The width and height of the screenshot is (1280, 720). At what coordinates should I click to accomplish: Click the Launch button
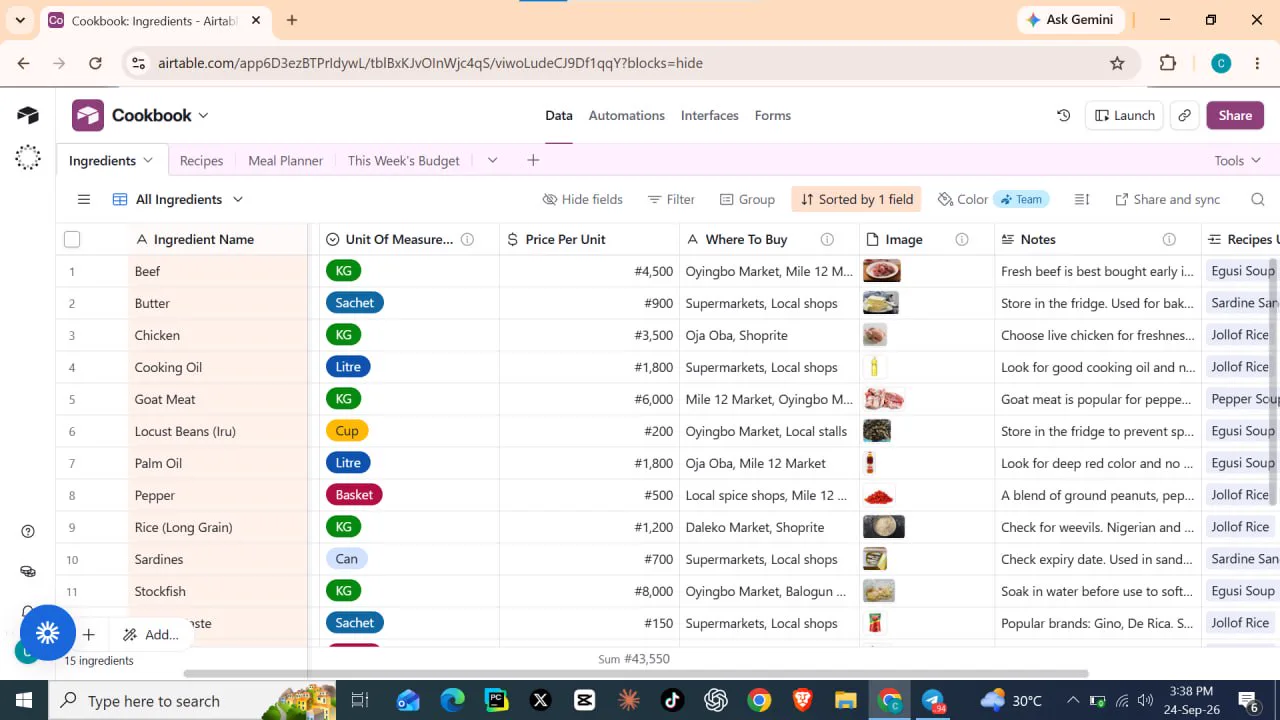point(1124,115)
